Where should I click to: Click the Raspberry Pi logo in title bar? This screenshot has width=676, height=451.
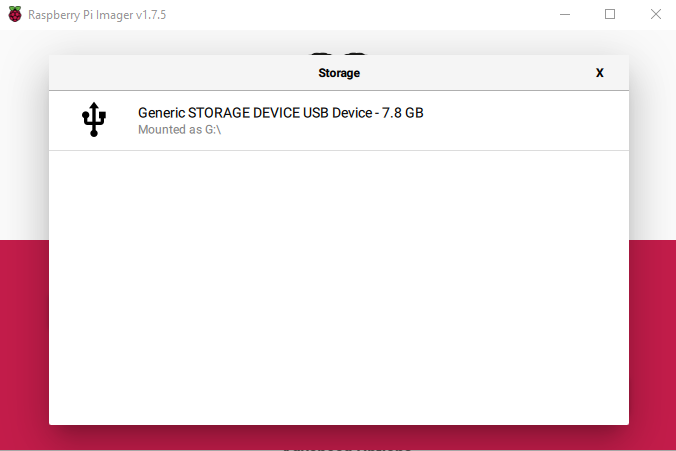(13, 14)
